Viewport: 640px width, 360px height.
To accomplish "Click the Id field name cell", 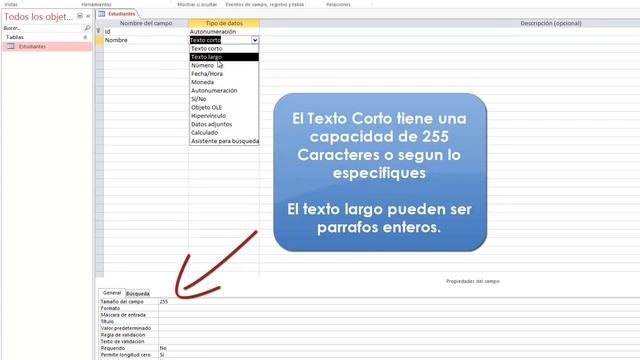I will tap(146, 31).
